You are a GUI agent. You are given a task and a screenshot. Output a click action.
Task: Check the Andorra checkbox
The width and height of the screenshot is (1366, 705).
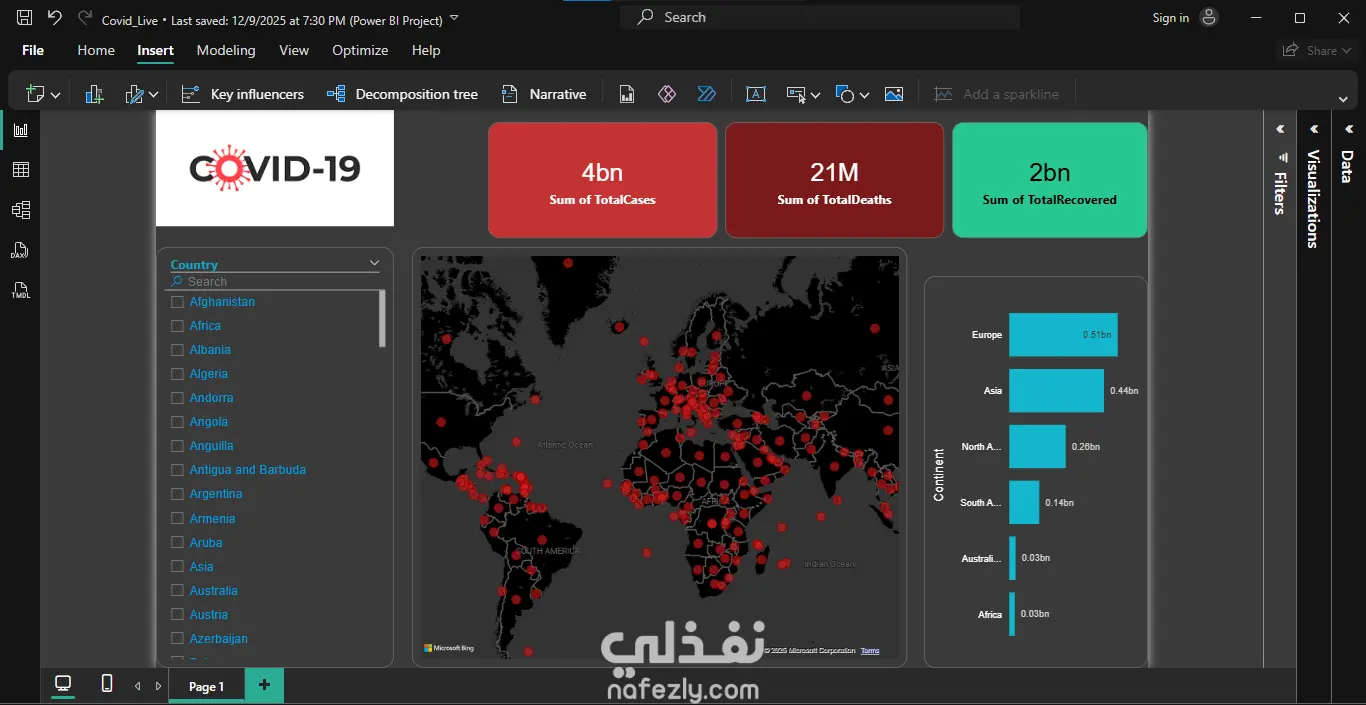pyautogui.click(x=177, y=398)
